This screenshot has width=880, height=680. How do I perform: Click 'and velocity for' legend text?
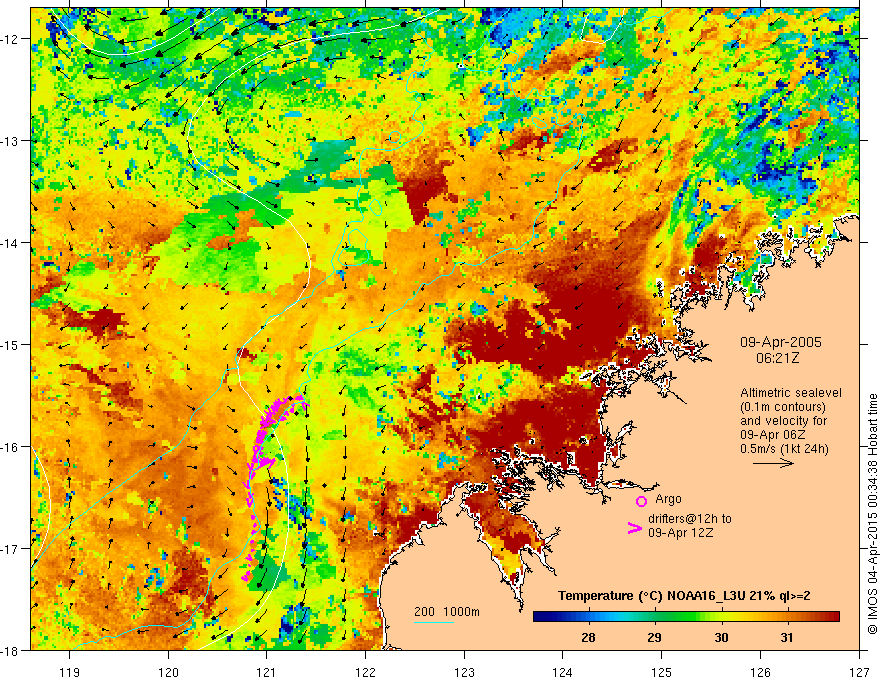pos(783,421)
